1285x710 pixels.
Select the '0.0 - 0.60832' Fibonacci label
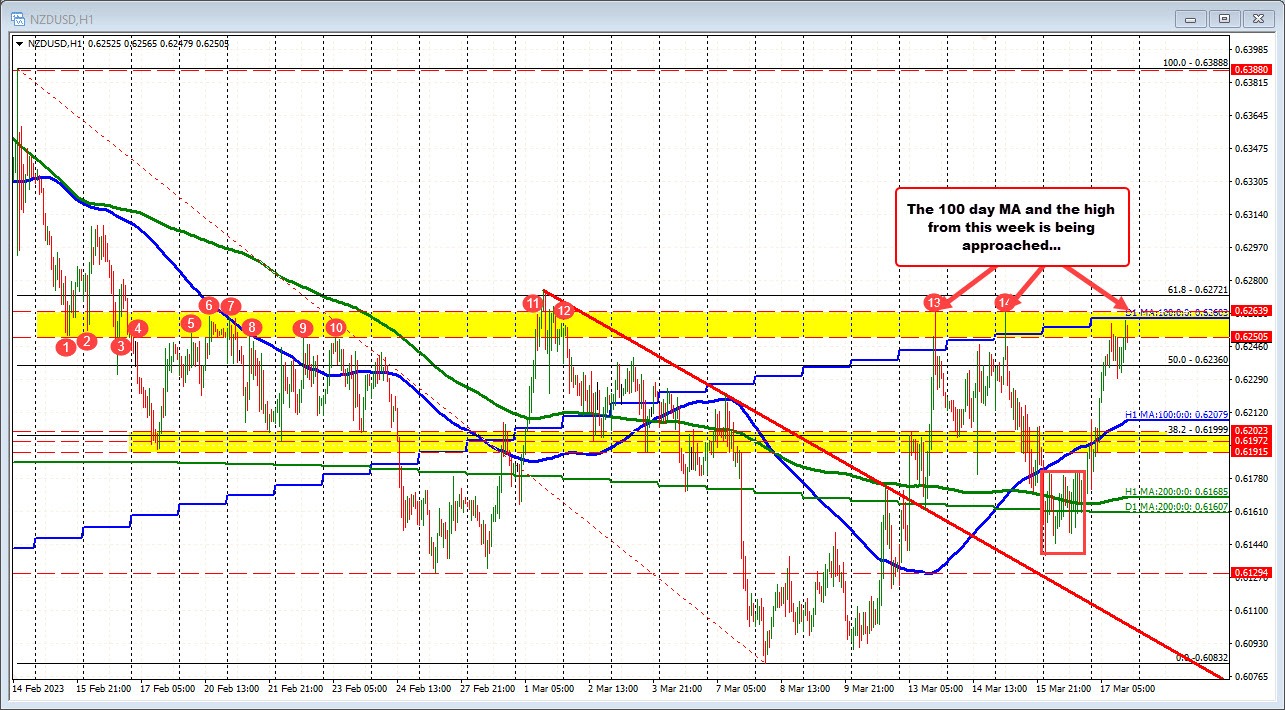[1201, 657]
